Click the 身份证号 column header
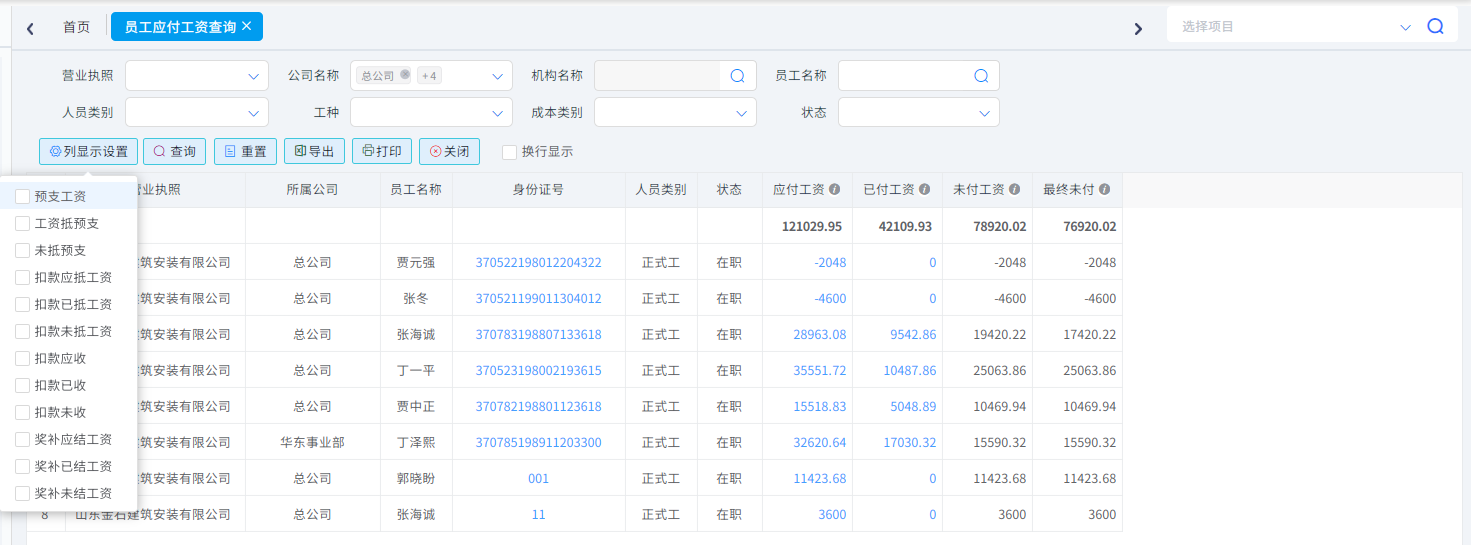1471x545 pixels. click(x=538, y=190)
